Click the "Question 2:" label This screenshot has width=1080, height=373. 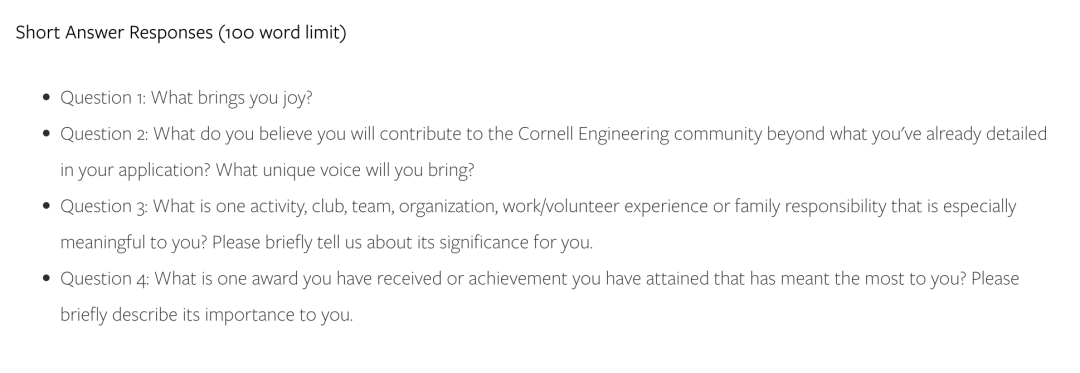104,134
